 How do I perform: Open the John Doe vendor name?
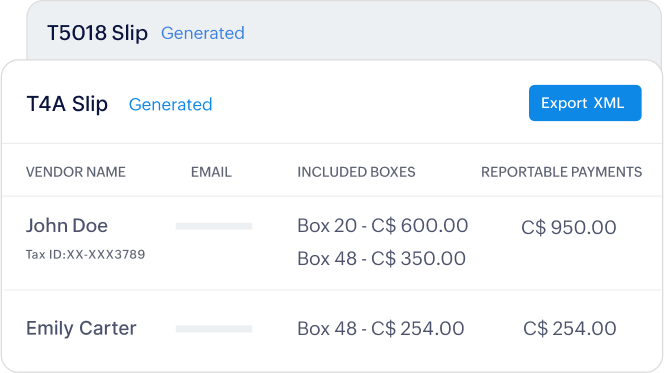point(66,226)
